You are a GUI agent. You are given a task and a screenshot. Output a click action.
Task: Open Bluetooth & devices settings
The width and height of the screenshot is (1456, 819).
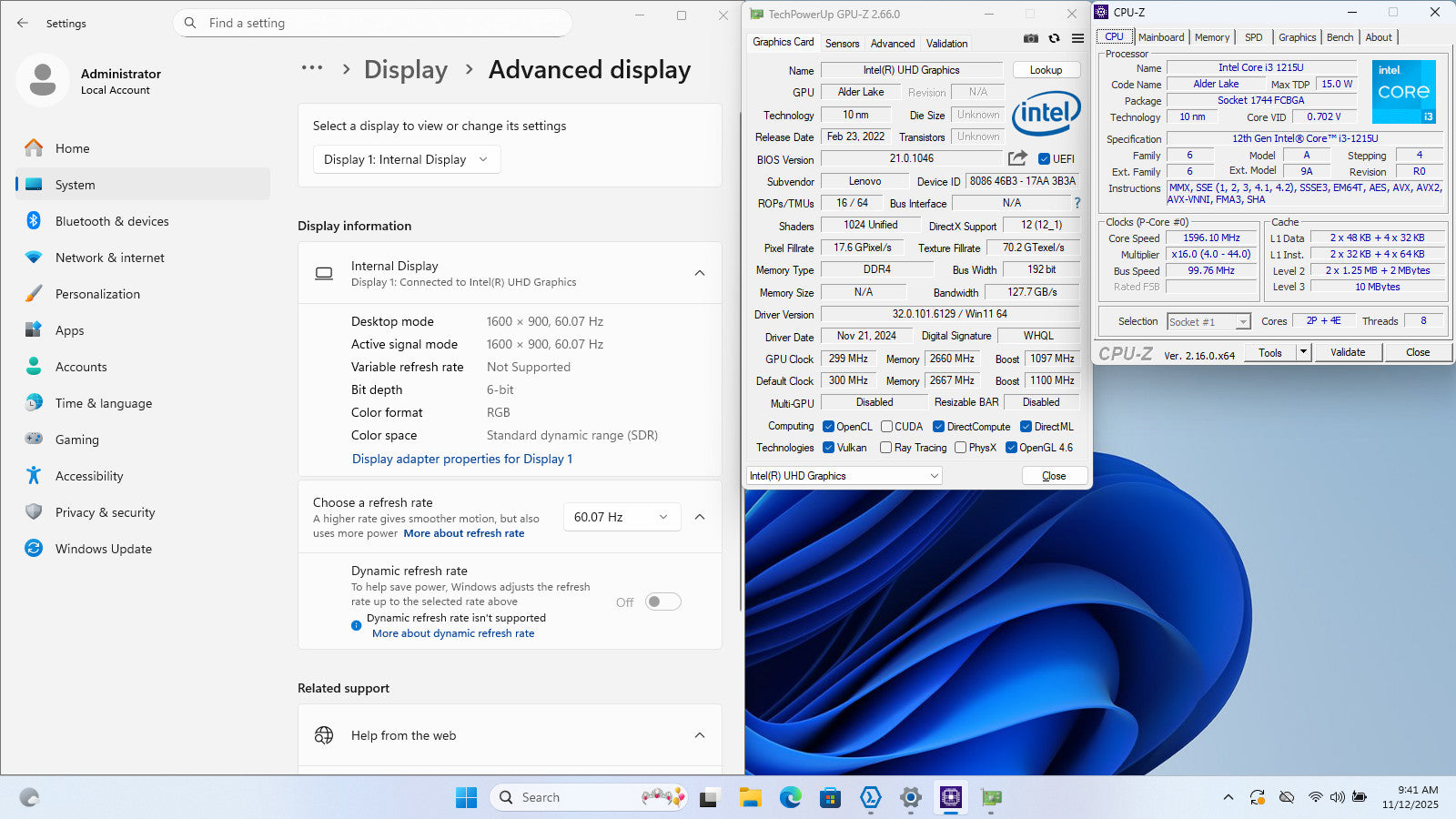[112, 221]
